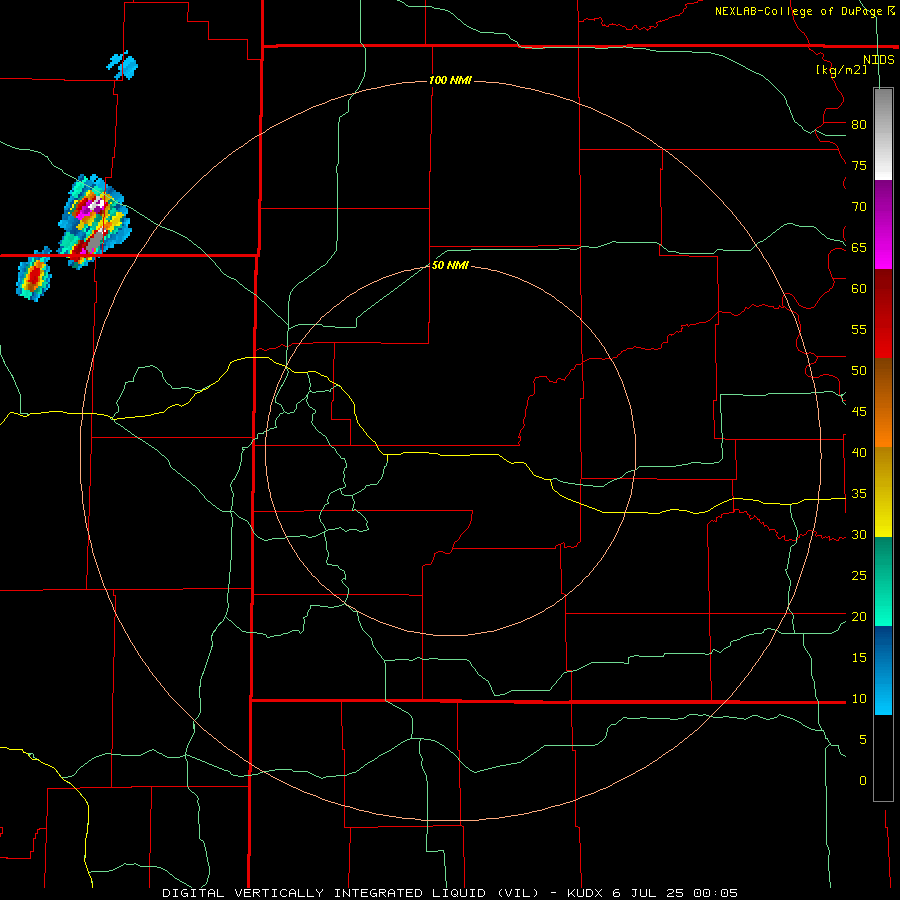Click the Digital Vertically Integrated Liquid caption

[x=449, y=893]
